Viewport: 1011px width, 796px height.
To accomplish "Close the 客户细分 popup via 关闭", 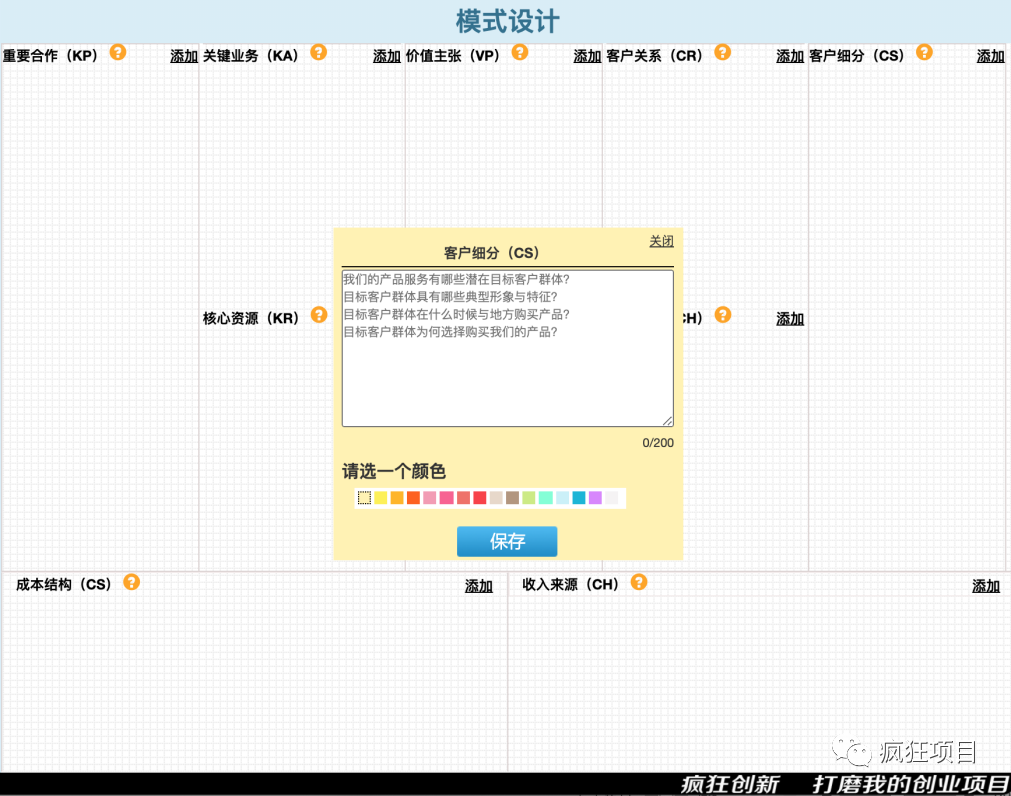I will pos(661,242).
